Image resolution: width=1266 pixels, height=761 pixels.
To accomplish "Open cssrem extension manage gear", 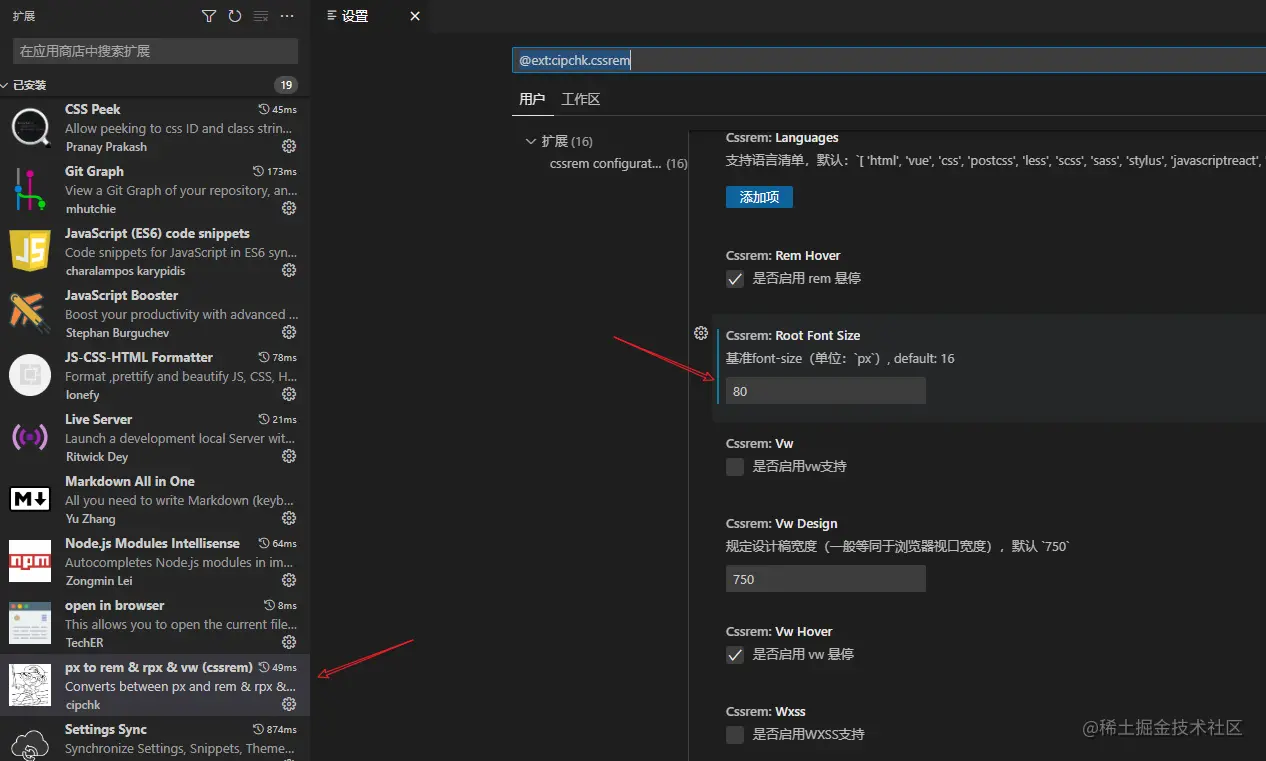I will point(289,704).
